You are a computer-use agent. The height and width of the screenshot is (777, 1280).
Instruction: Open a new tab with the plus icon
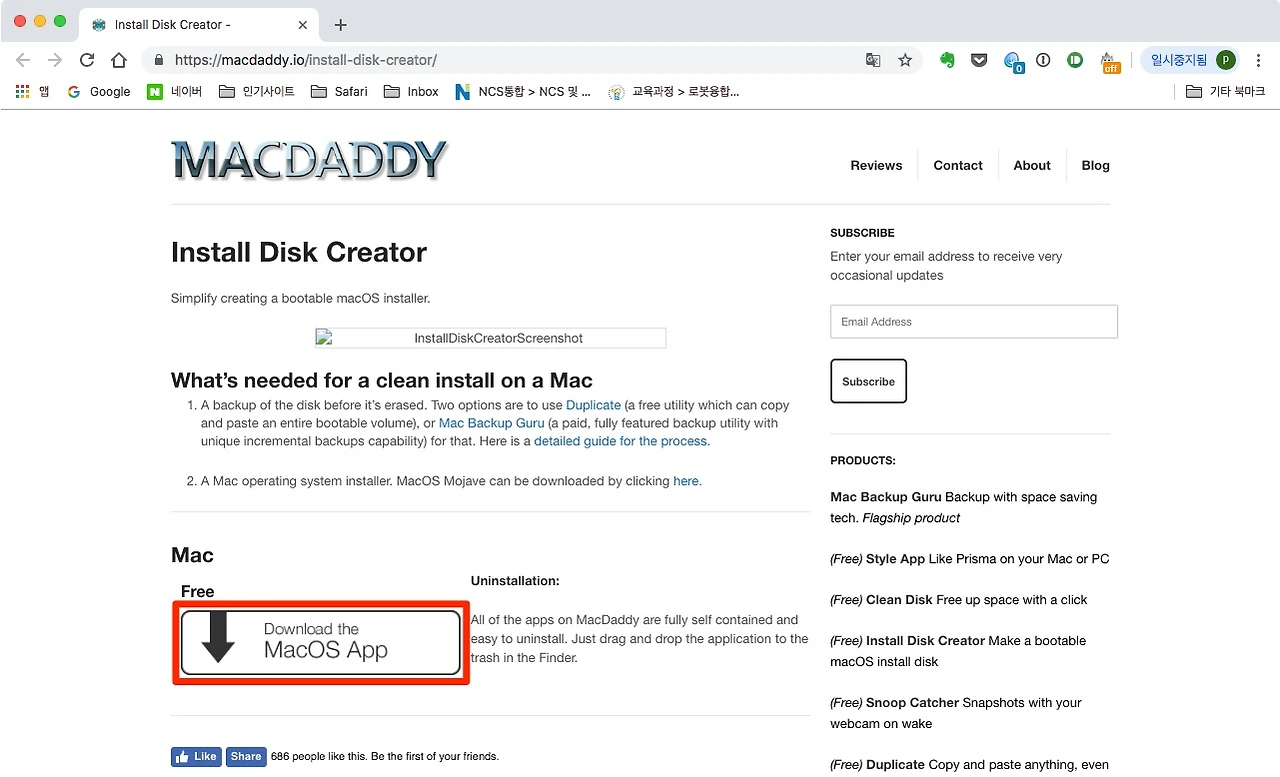click(340, 25)
